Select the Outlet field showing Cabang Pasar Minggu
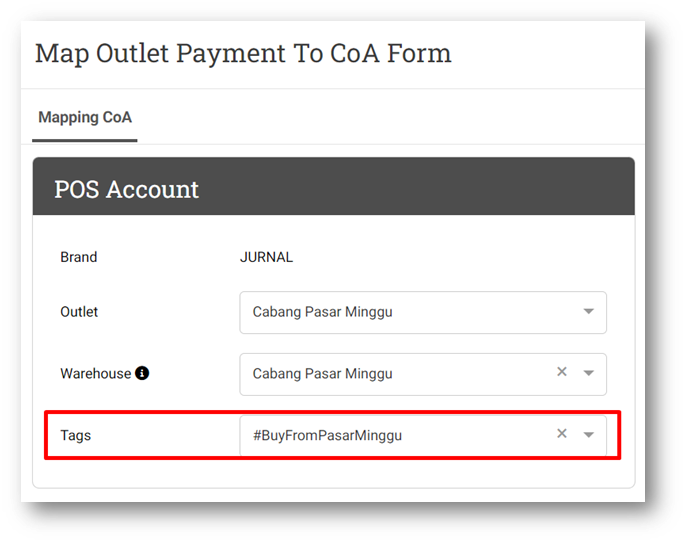The height and width of the screenshot is (544, 687). tap(423, 312)
